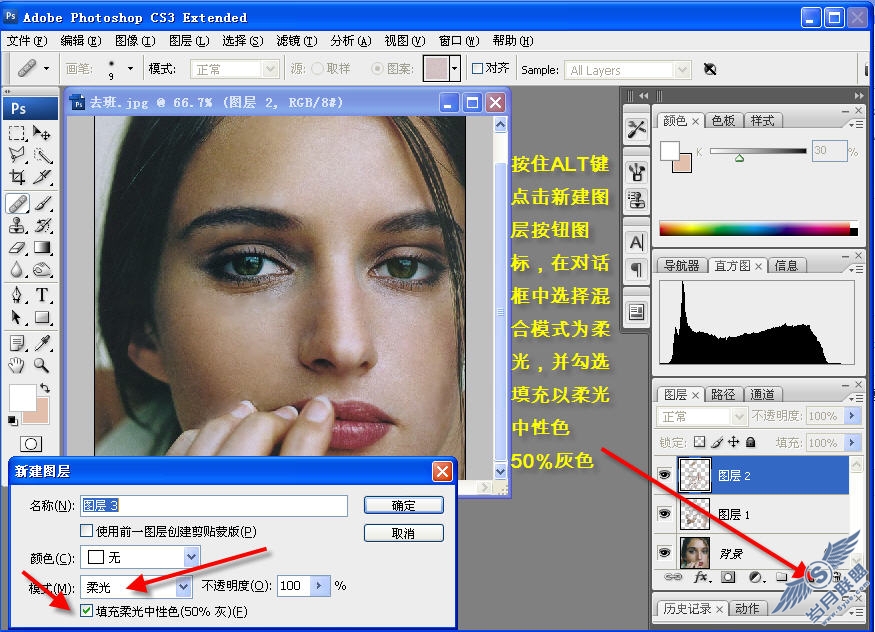This screenshot has height=632, width=875.
Task: Select the Move tool
Action: coord(42,133)
